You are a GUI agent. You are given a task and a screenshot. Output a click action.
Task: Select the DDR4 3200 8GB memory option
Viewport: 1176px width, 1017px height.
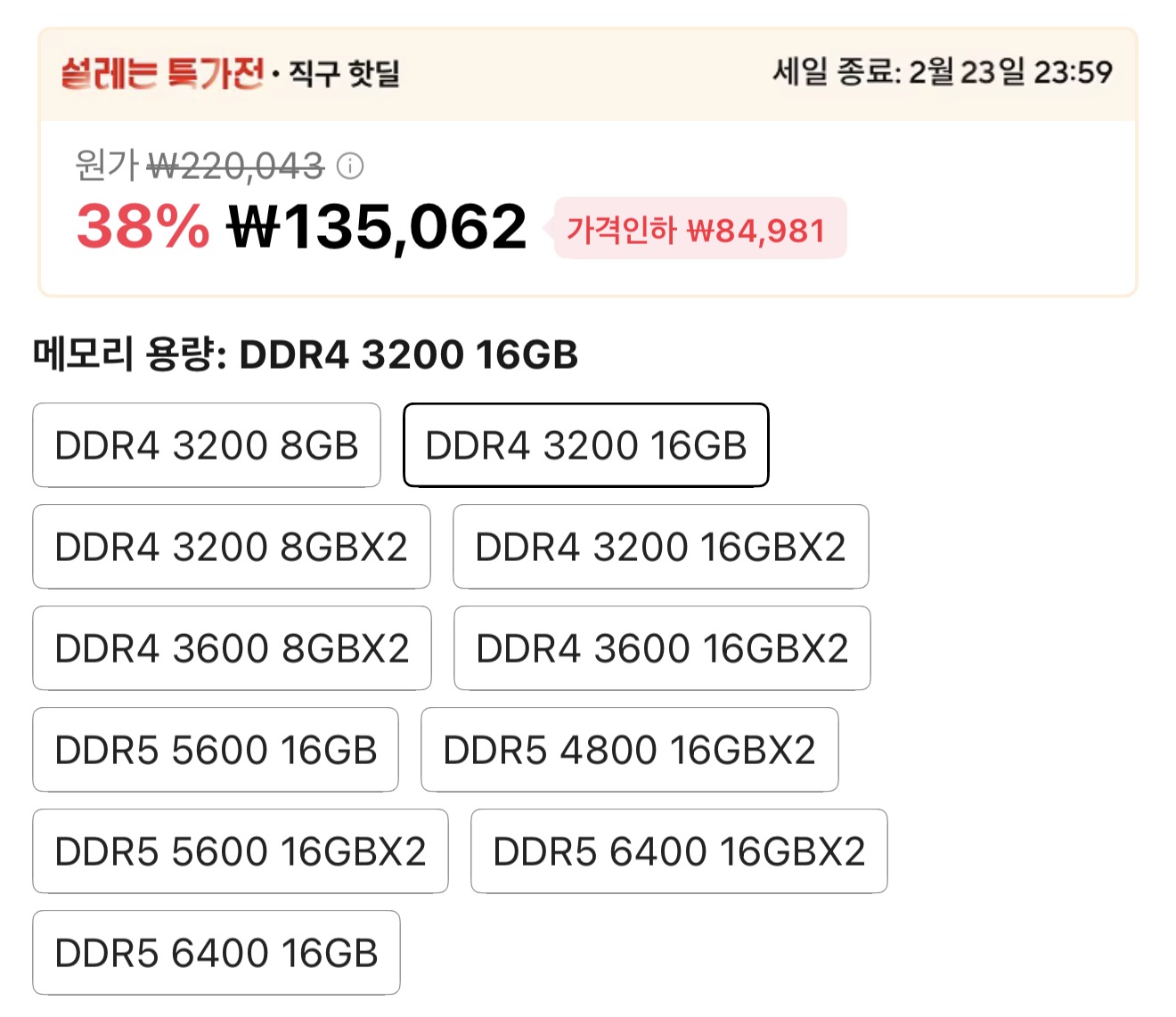(207, 445)
